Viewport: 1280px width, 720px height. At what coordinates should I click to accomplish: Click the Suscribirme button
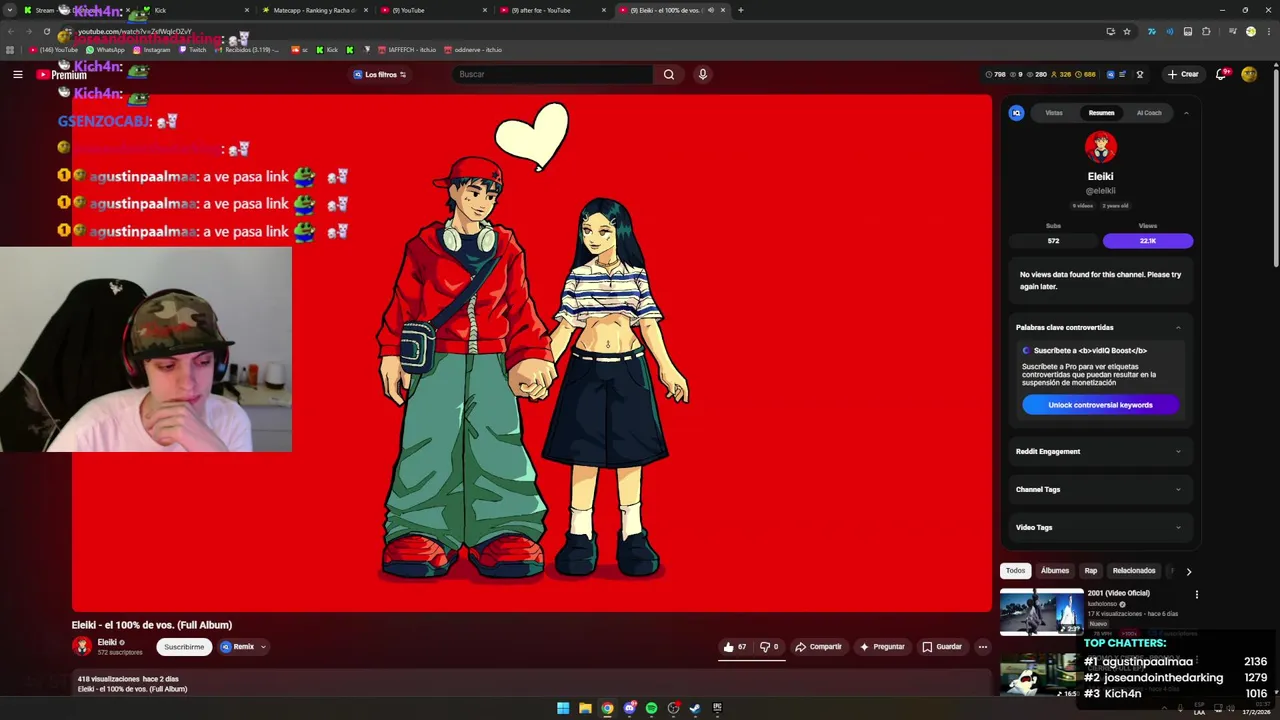[184, 647]
